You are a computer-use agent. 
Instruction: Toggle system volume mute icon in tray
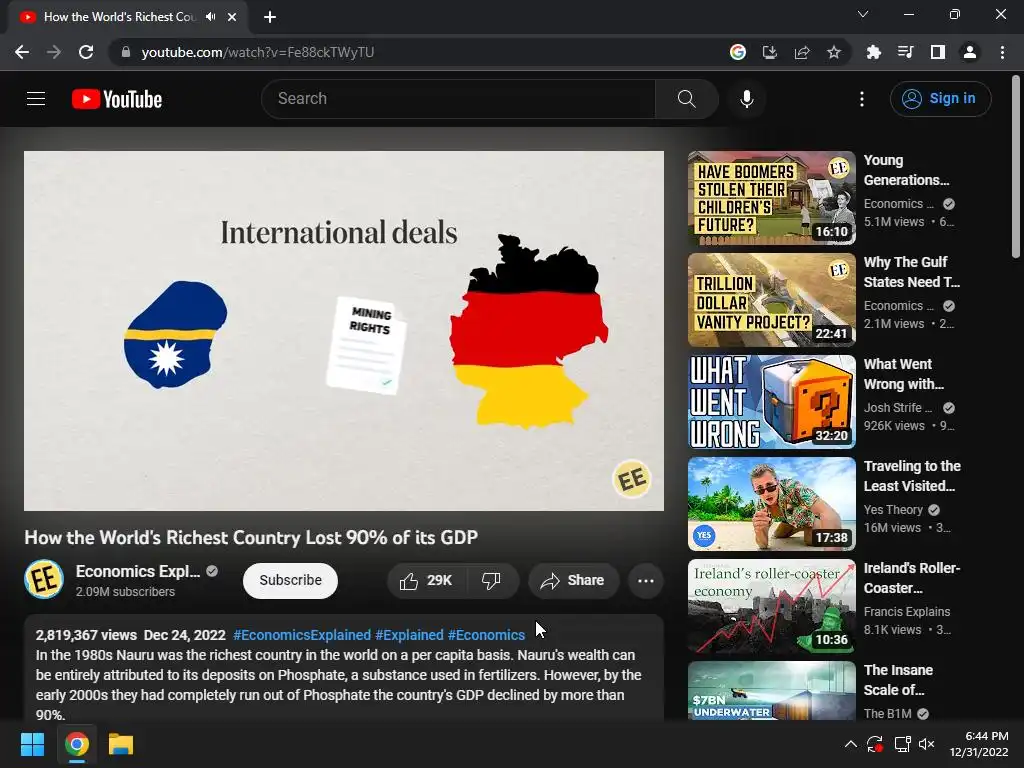pyautogui.click(x=927, y=744)
